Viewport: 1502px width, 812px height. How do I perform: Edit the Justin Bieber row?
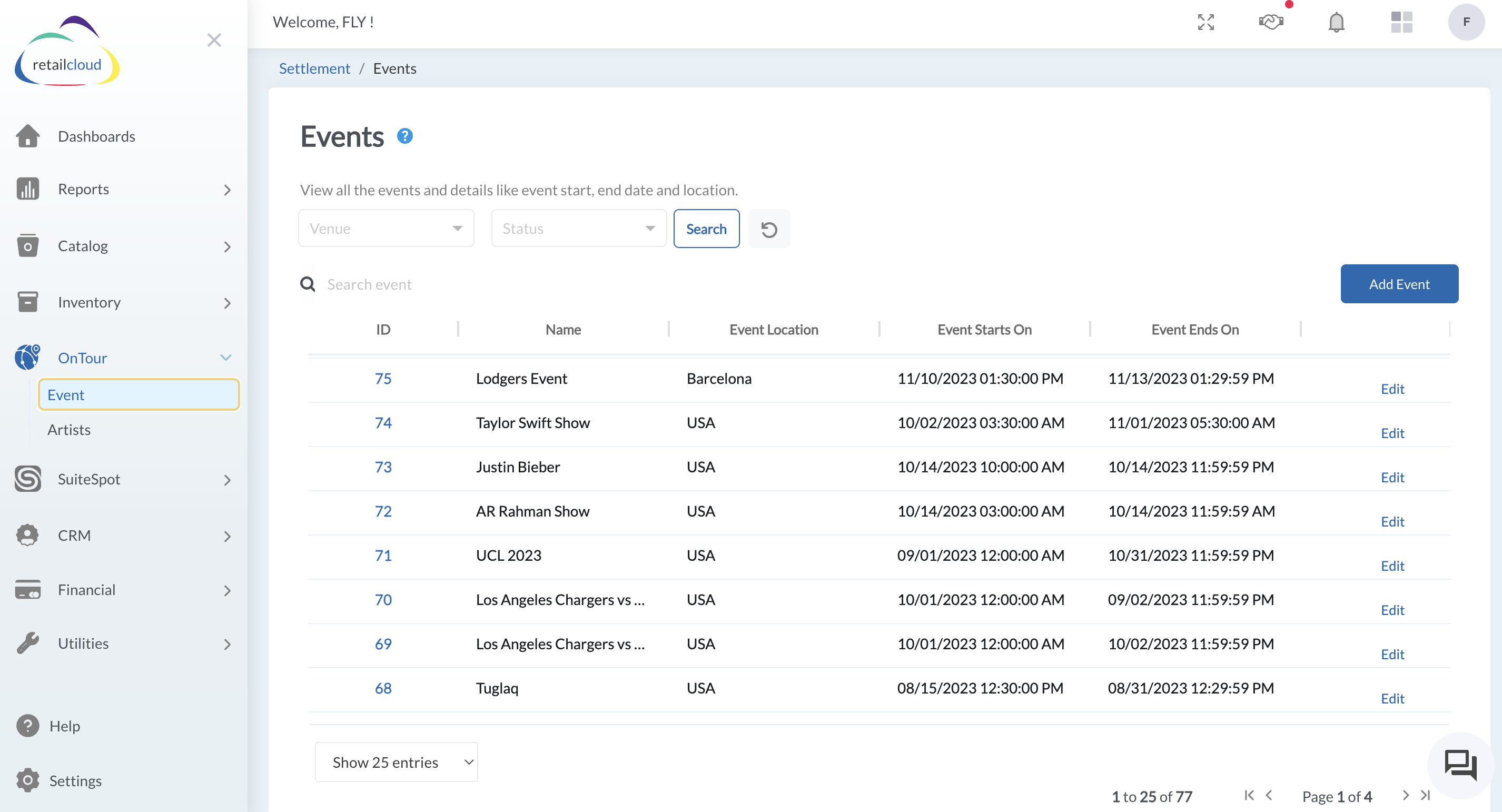pos(1392,478)
